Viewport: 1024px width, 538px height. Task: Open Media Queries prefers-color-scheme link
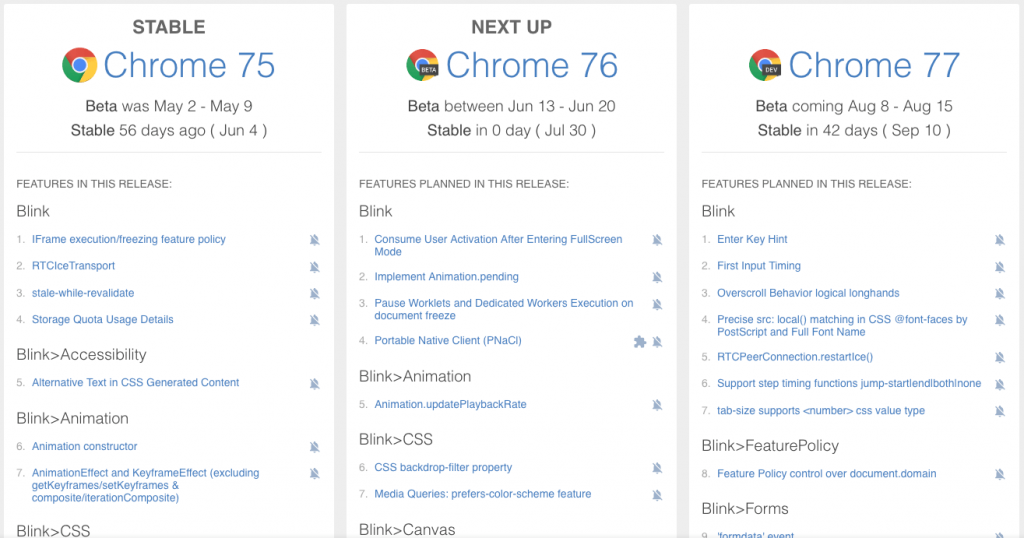(482, 494)
